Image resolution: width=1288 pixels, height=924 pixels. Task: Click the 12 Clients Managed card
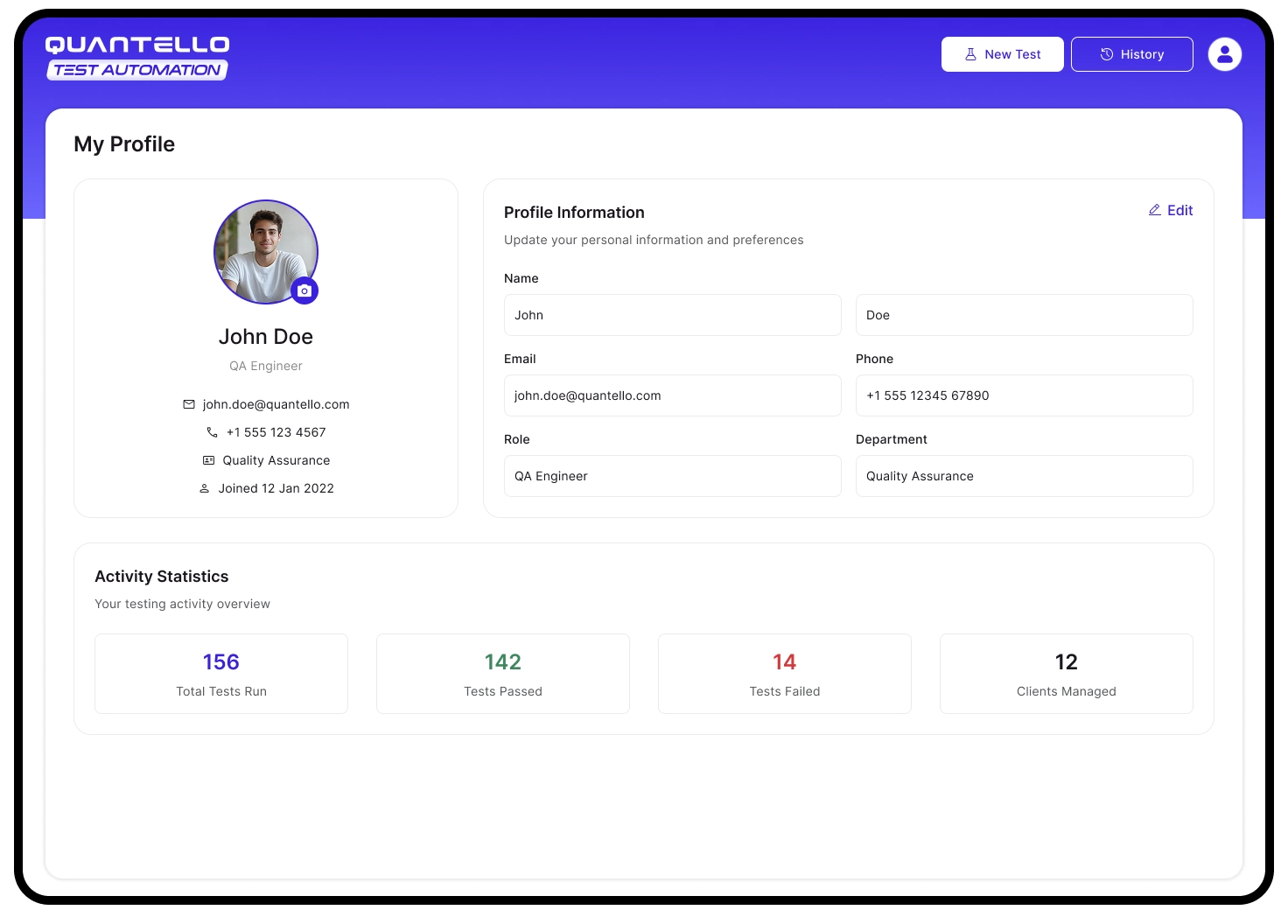point(1067,674)
